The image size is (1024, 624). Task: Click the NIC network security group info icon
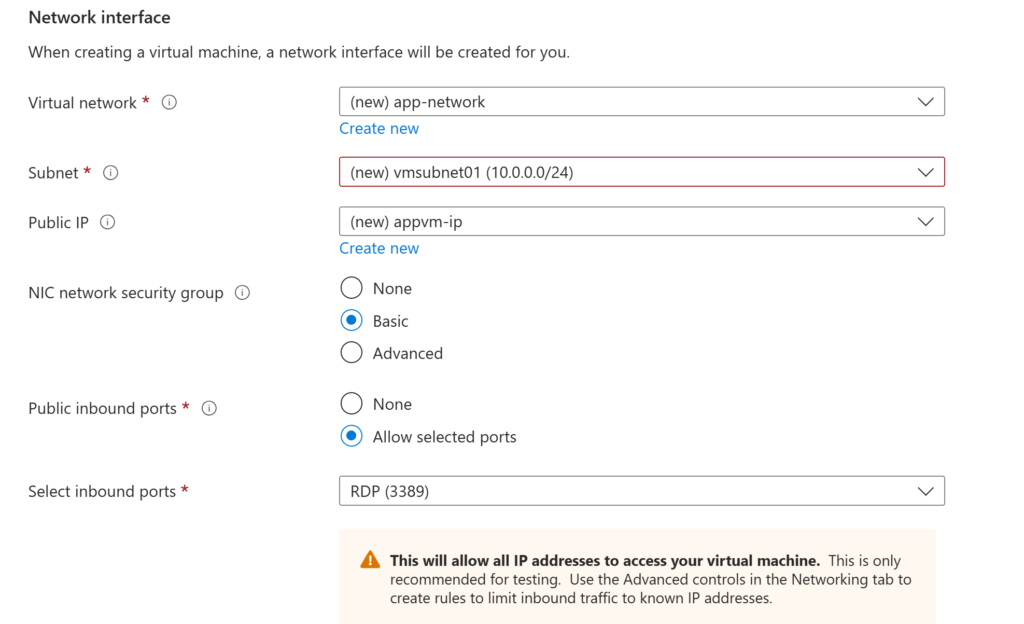point(242,293)
